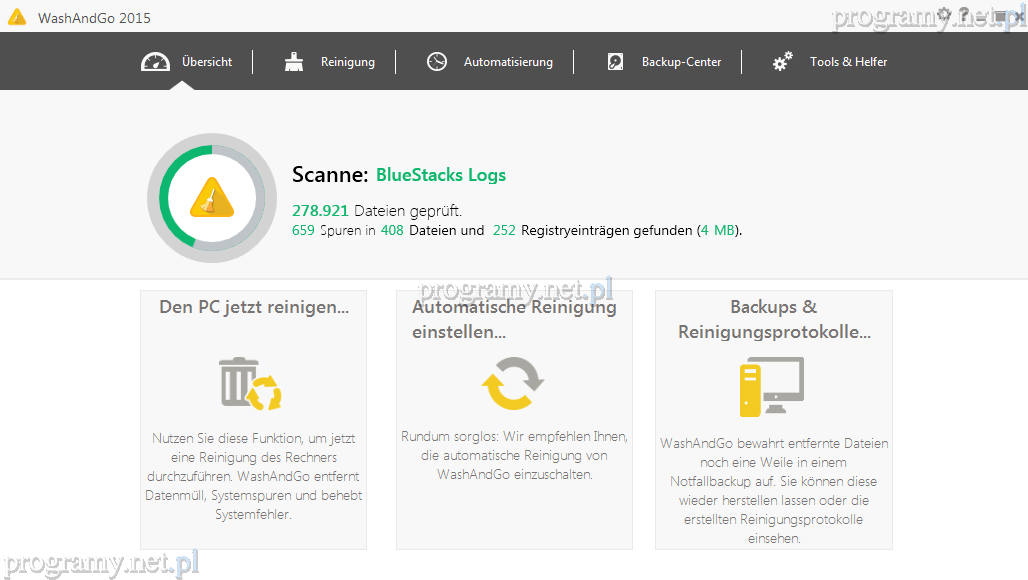Image resolution: width=1028 pixels, height=580 pixels.
Task: Select the Tools & Helfer tab
Action: coord(848,62)
